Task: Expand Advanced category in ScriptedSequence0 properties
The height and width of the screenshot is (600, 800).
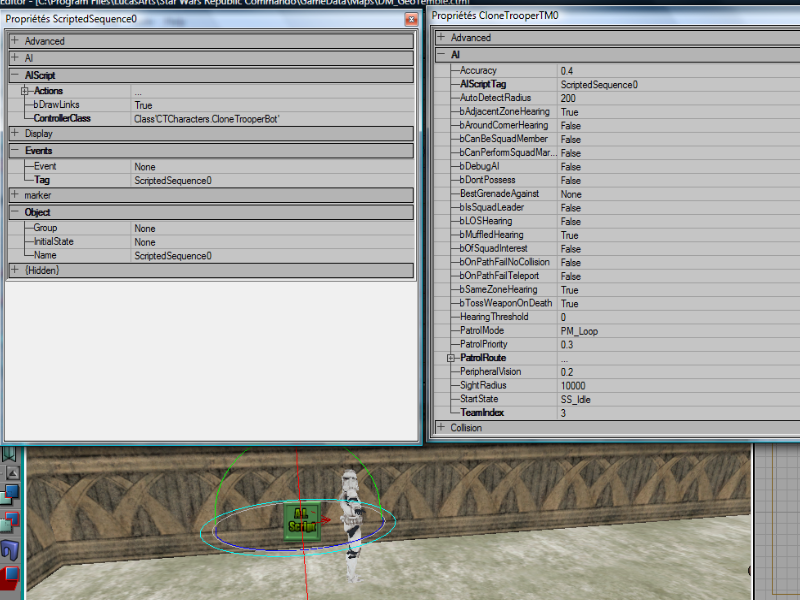Action: [x=15, y=40]
